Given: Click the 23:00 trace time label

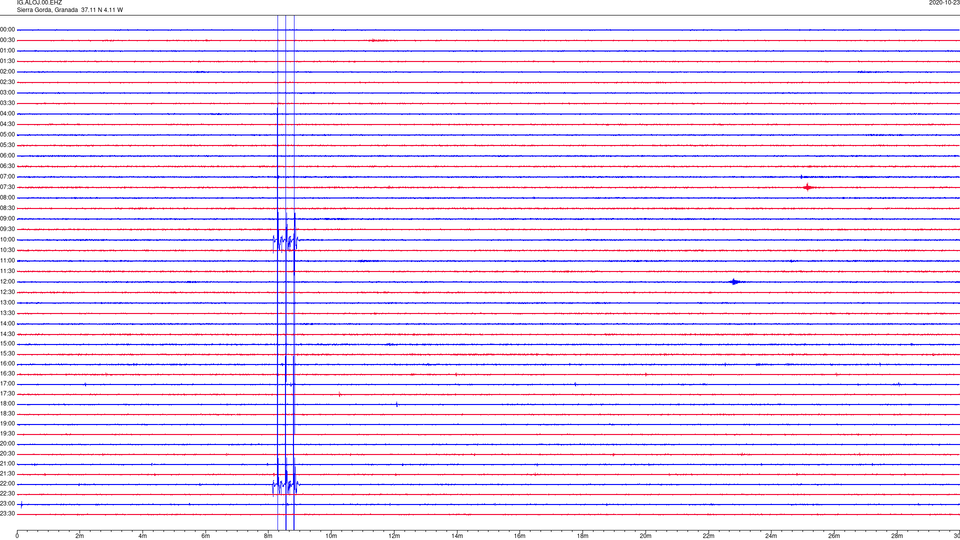Looking at the screenshot, I should tap(7, 504).
